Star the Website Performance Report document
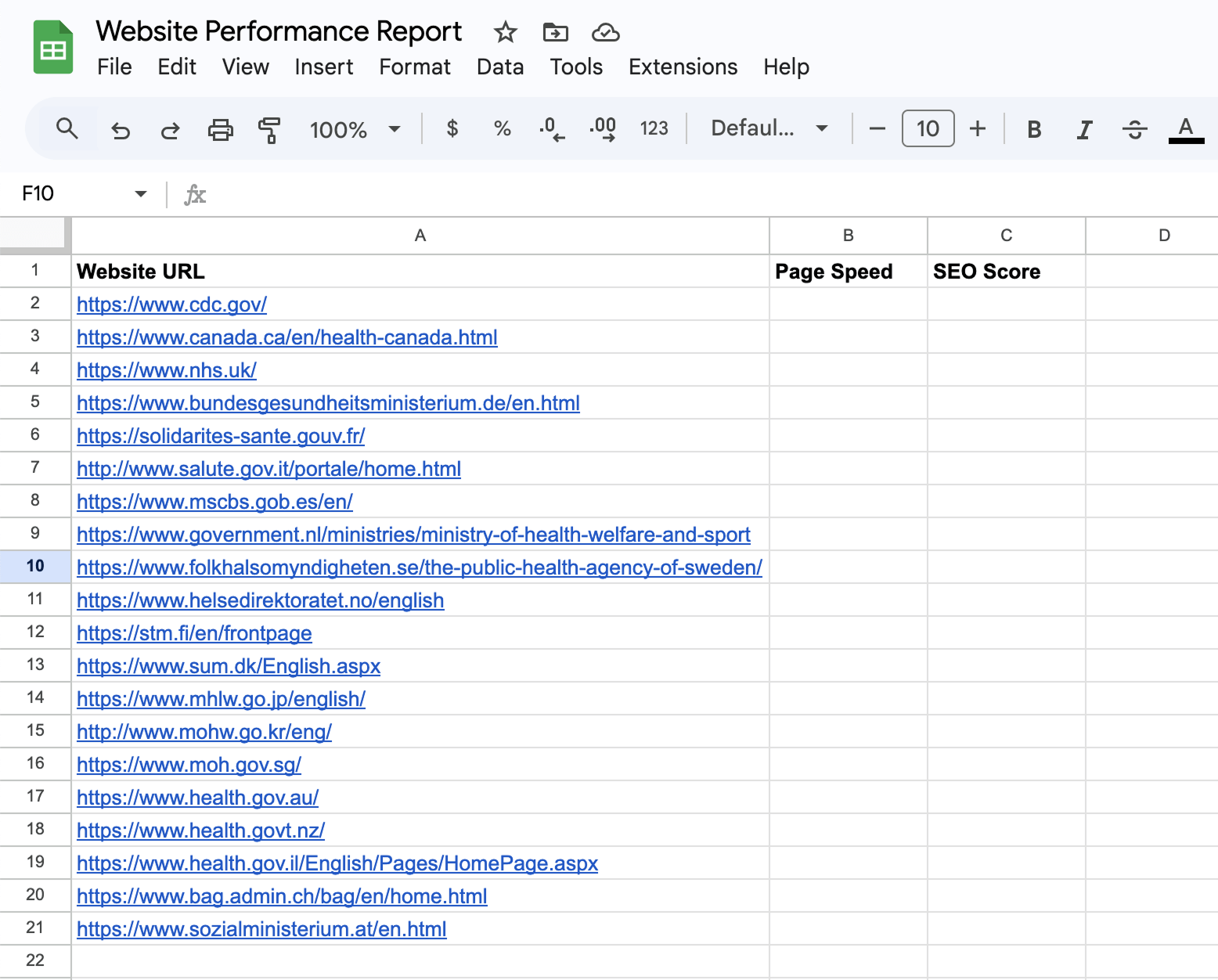Screen dimensions: 1218x980 (x=505, y=32)
